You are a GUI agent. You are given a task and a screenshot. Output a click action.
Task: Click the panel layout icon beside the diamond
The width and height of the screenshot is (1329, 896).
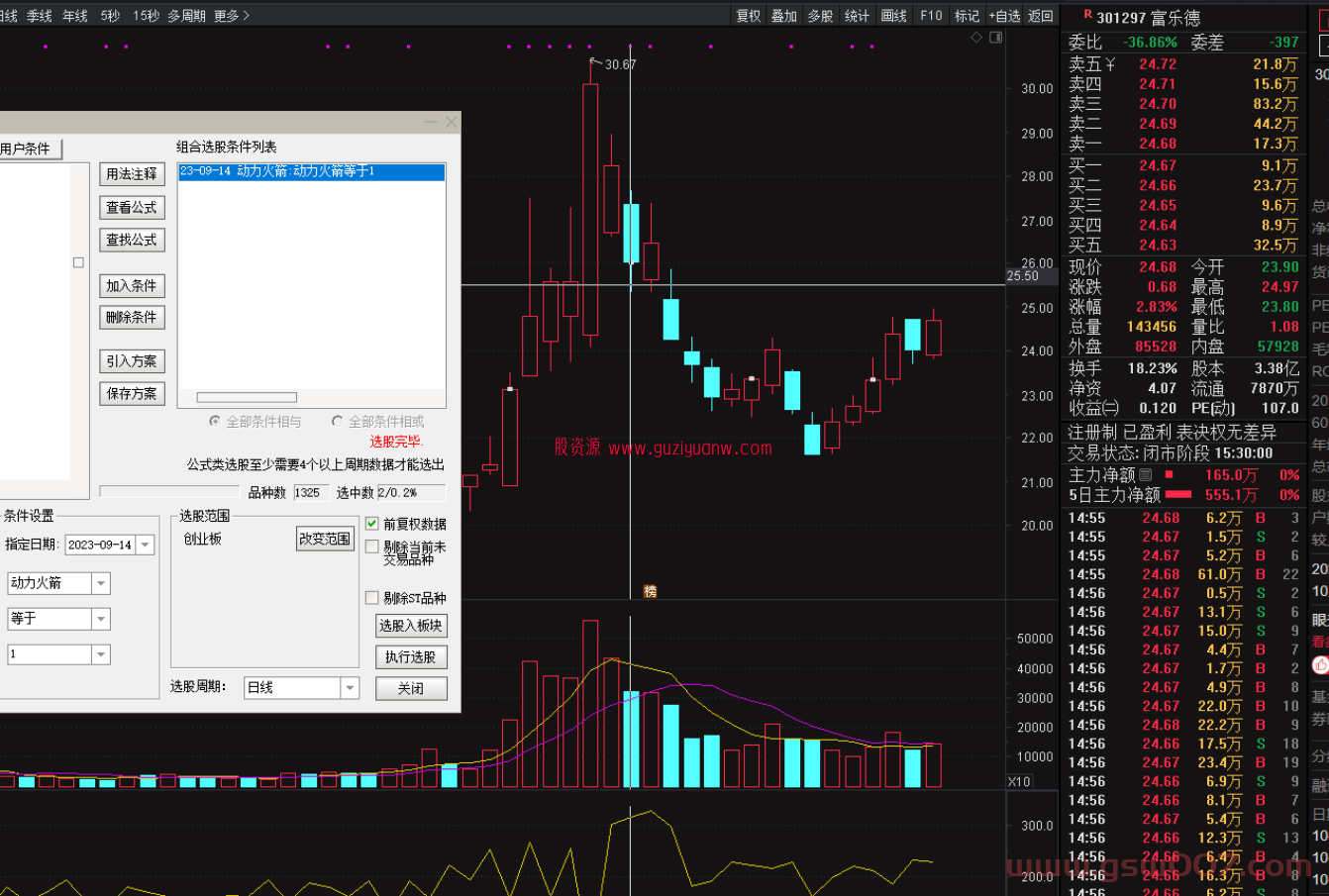coord(996,38)
